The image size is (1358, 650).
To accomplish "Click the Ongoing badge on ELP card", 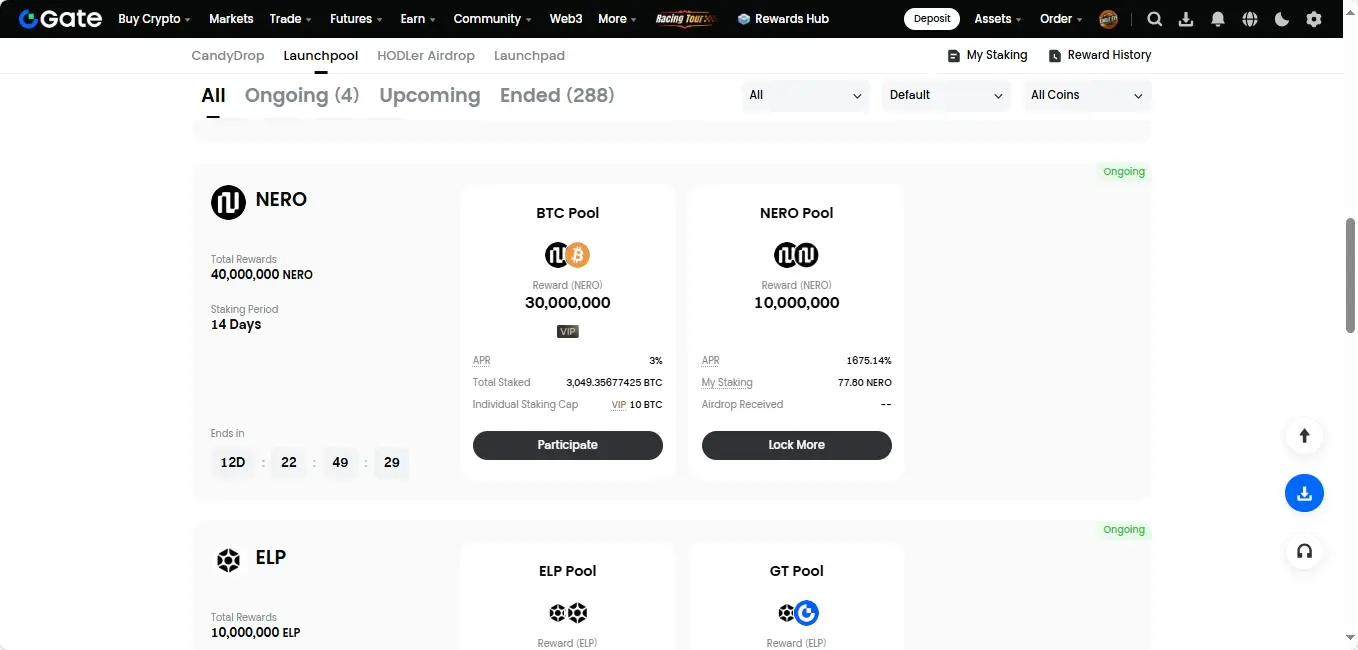I will [1124, 530].
